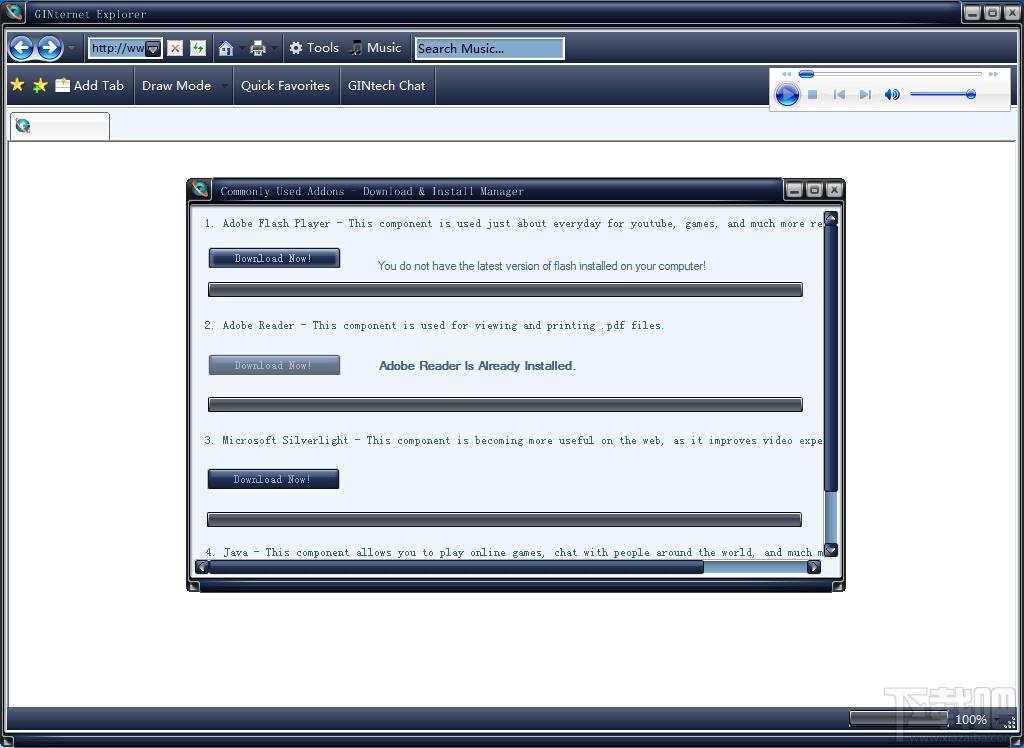Screen dimensions: 1024x748
Task: Click the Adobe Reader download progress bar
Action: coord(505,404)
